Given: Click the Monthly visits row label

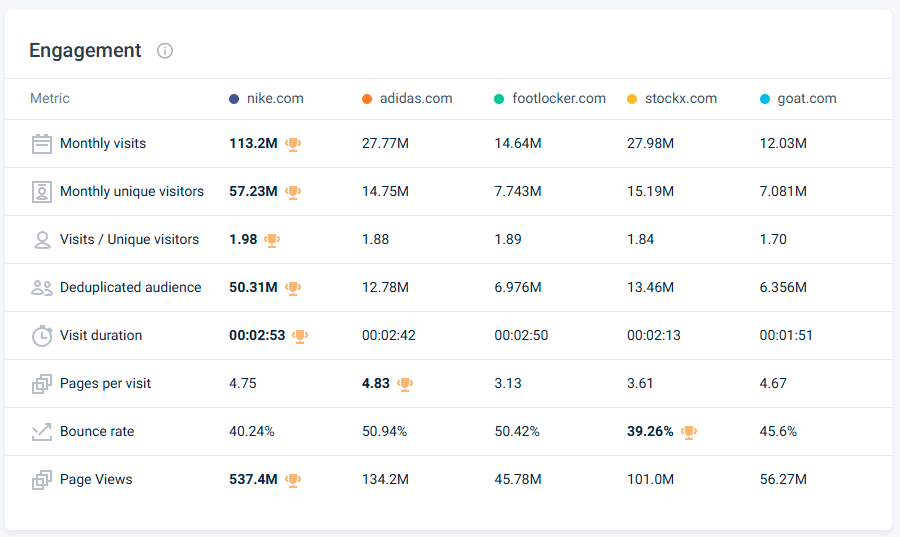Looking at the screenshot, I should click(x=103, y=143).
